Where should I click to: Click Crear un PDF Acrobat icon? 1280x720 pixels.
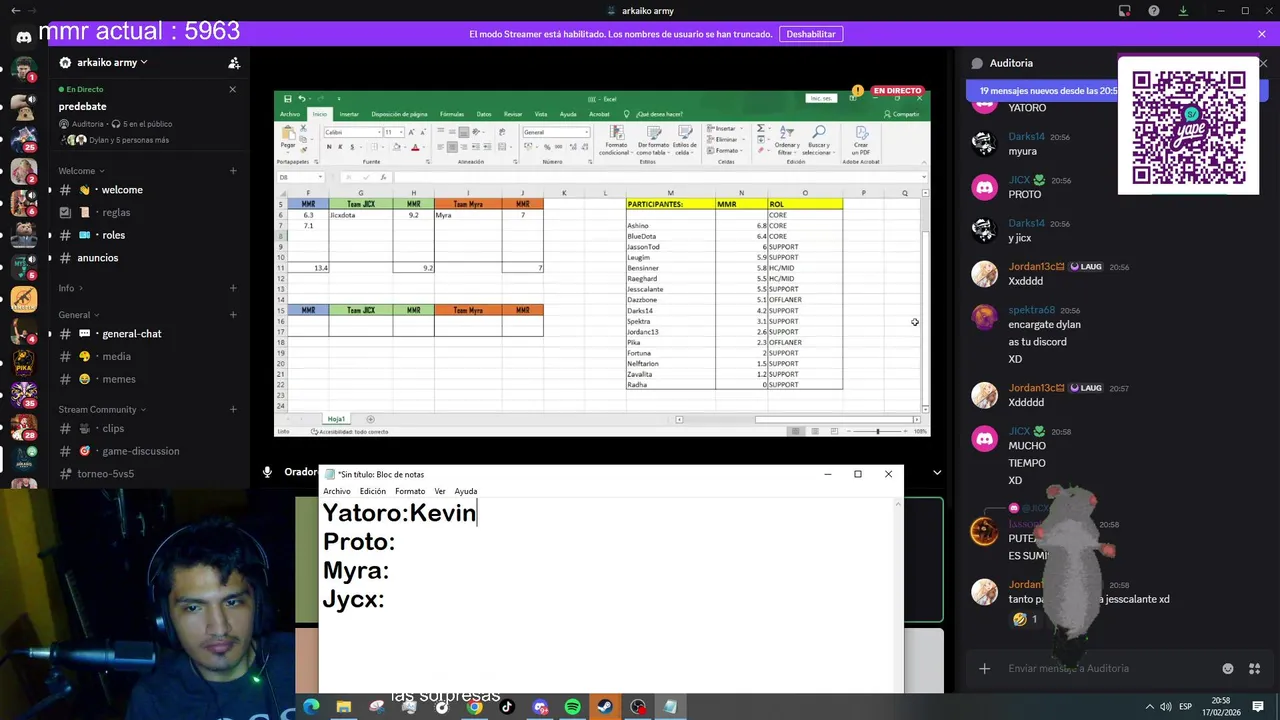coord(861,140)
